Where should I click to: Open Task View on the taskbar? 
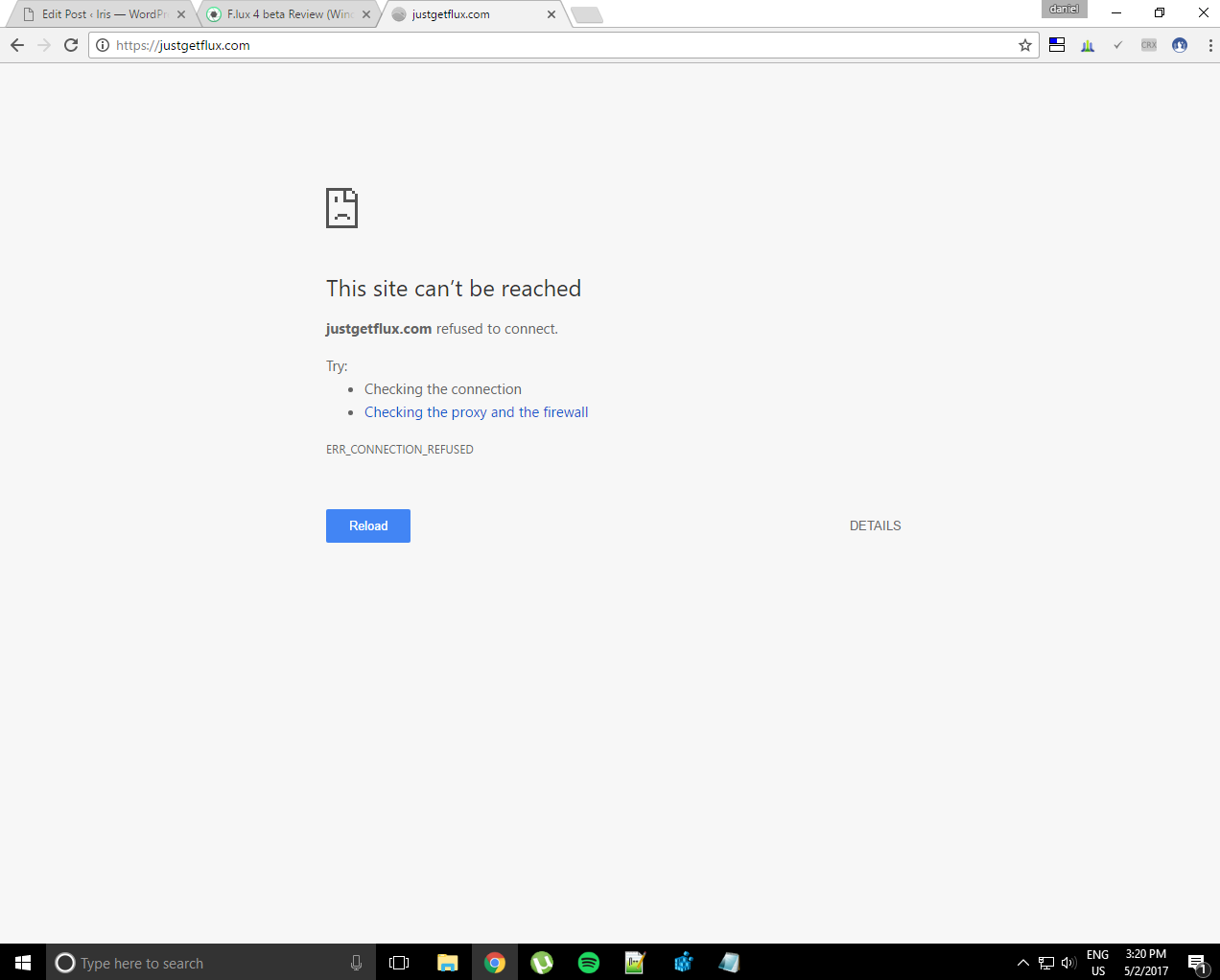399,963
